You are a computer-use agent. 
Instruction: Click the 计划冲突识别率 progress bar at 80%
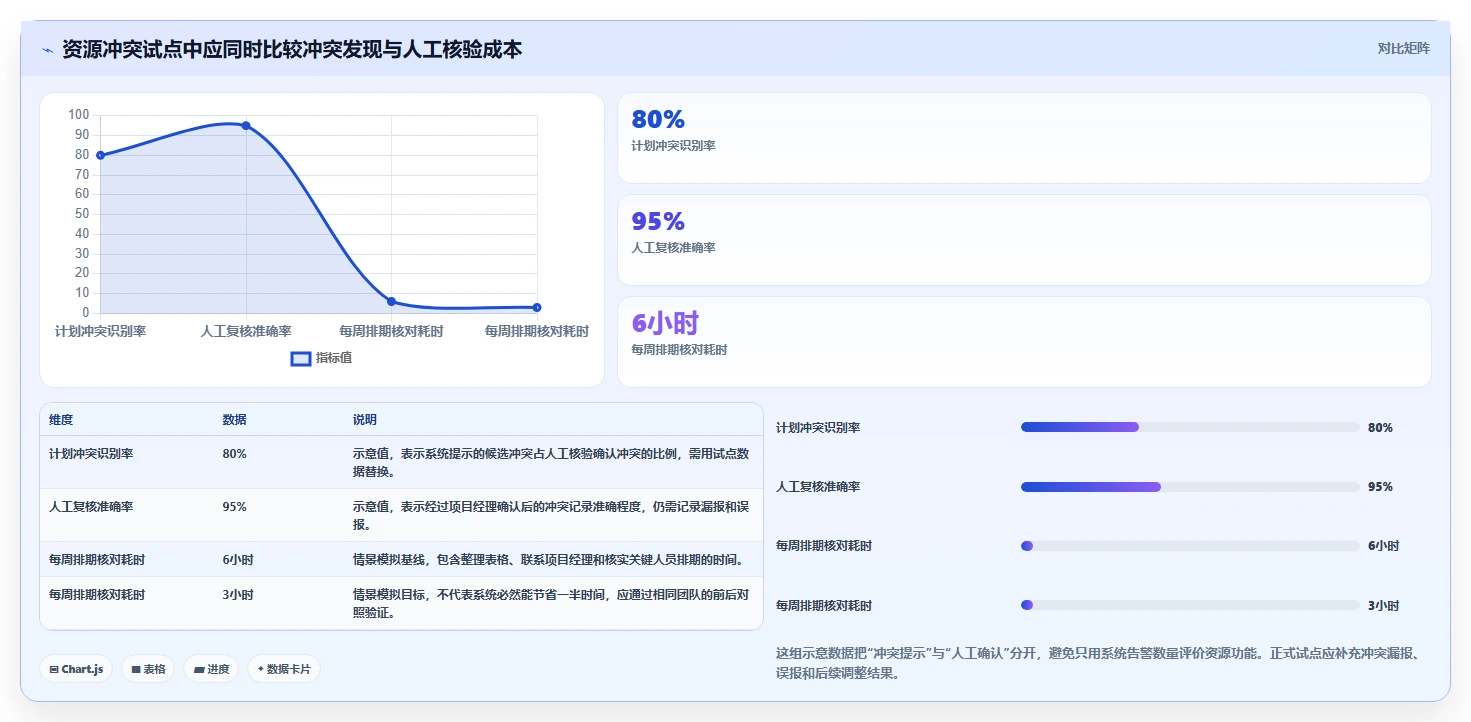click(1189, 427)
